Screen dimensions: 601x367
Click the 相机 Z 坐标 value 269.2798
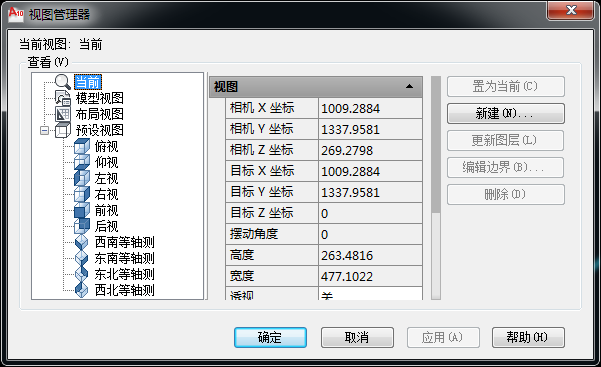[x=370, y=150]
